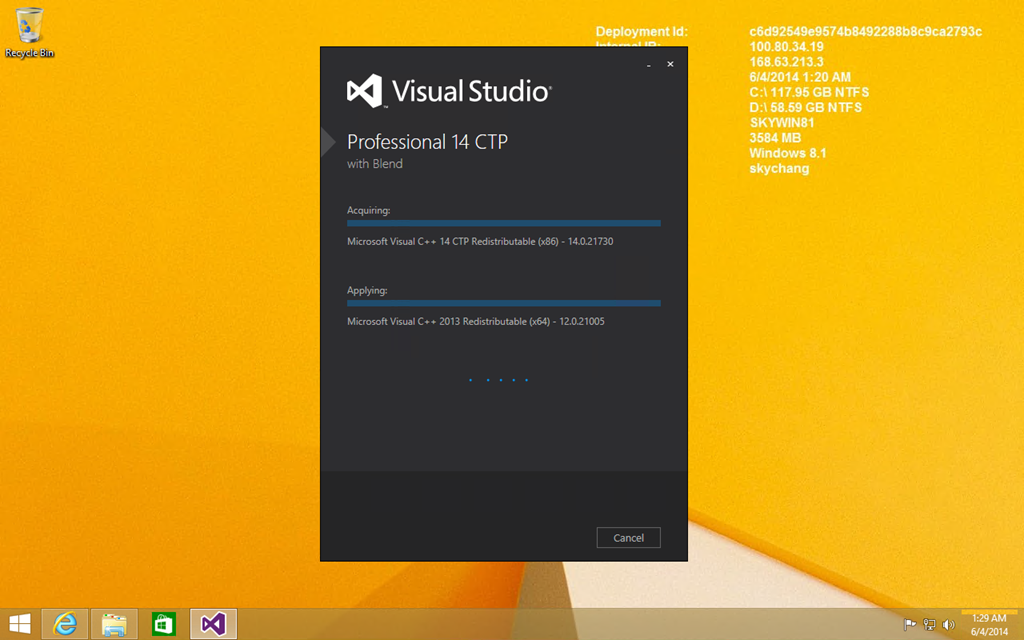Screen dimensions: 1024x640
Task: Click the user name skychang
Action: tap(779, 168)
